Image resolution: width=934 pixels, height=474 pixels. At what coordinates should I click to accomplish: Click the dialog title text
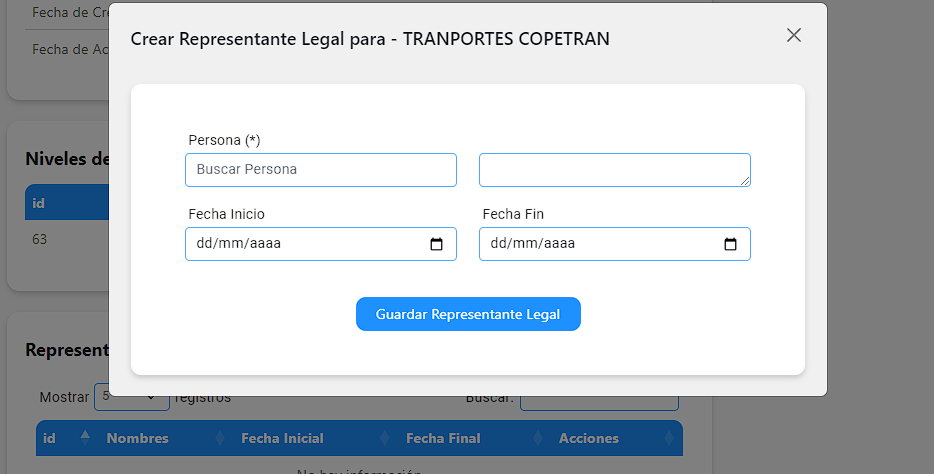click(370, 39)
